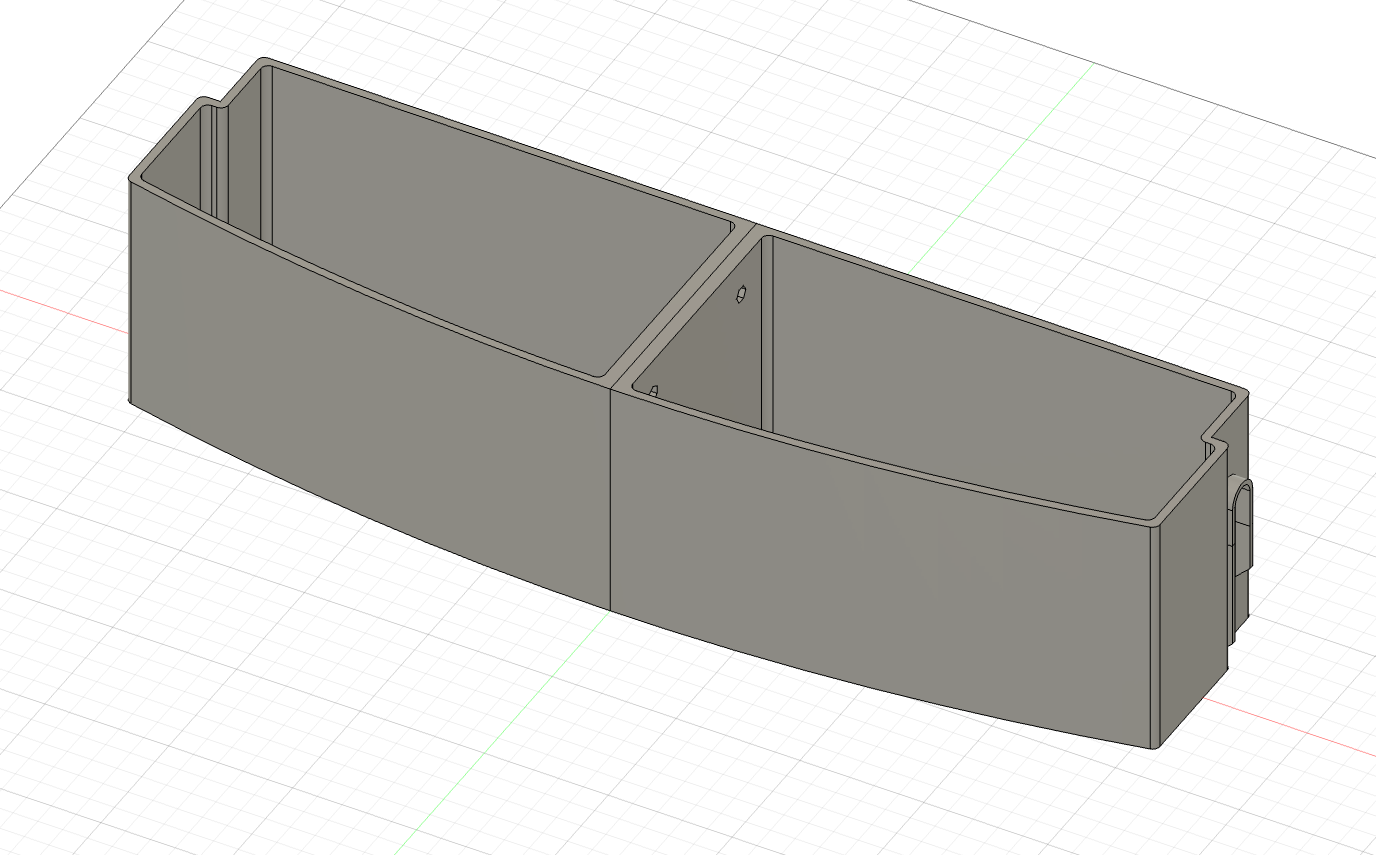Select the upper hexagonal hole in divider wall
Image resolution: width=1376 pixels, height=855 pixels.
point(742,295)
